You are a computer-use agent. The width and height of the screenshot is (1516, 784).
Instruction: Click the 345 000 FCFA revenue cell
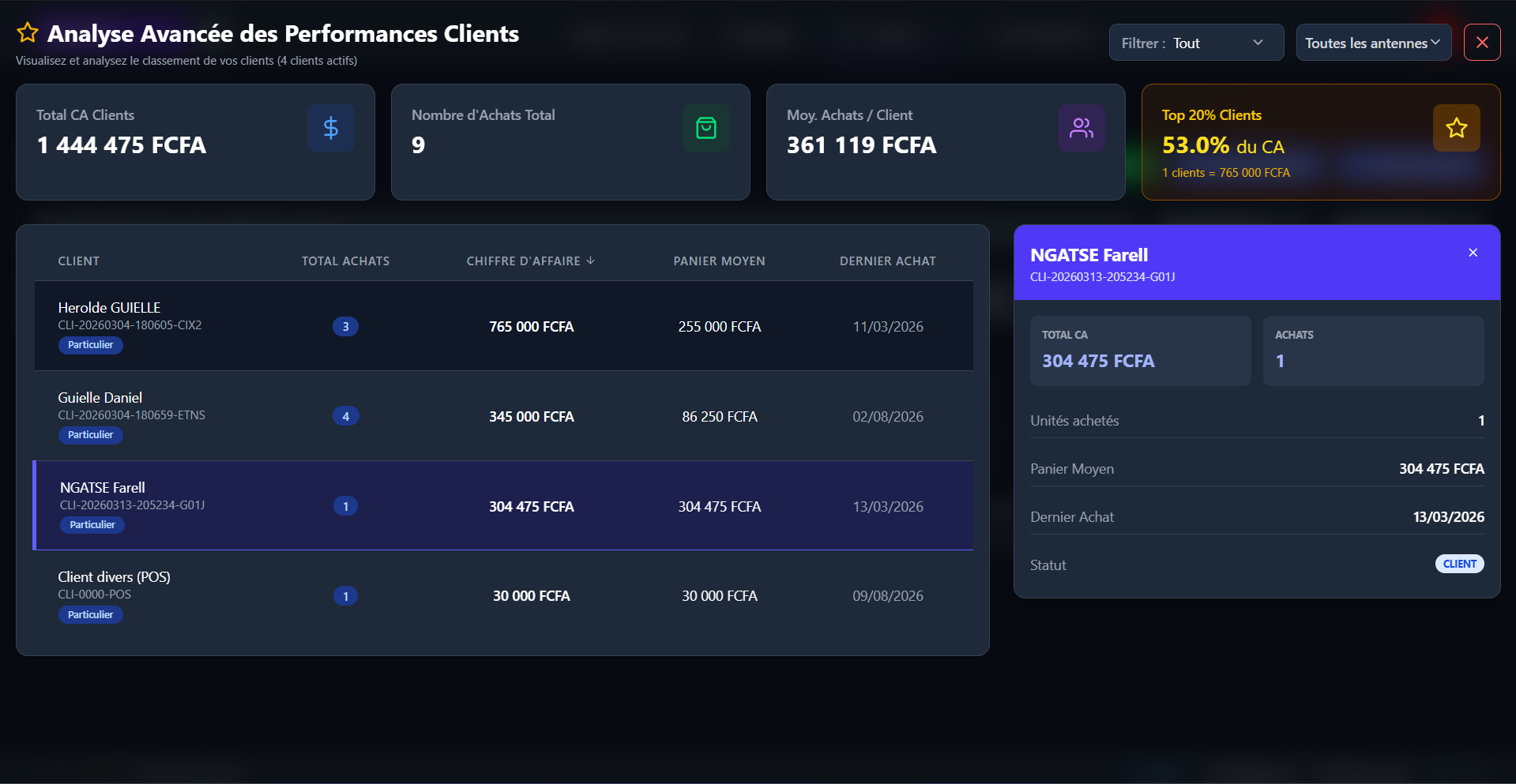(531, 417)
